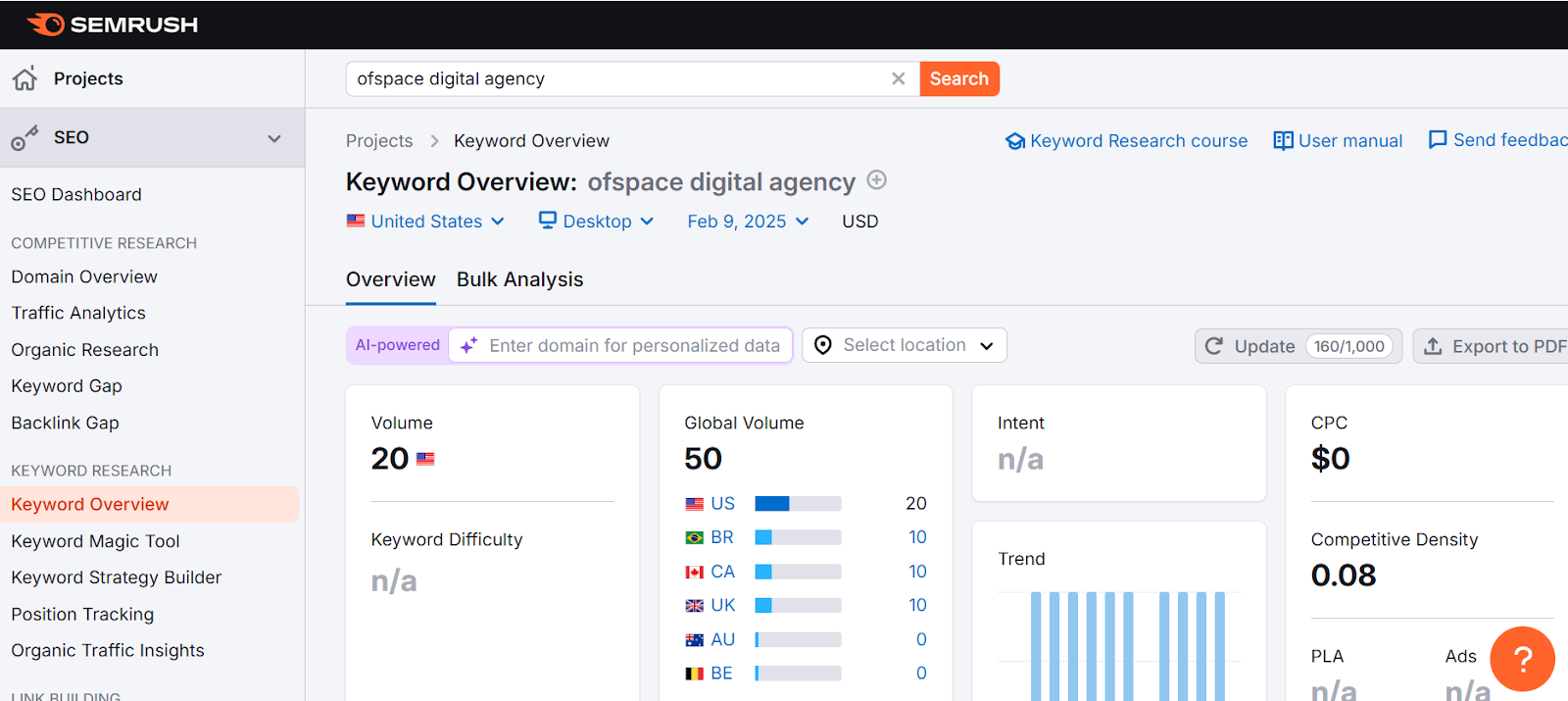Click CA country code link
Image resolution: width=1568 pixels, height=701 pixels.
click(722, 572)
